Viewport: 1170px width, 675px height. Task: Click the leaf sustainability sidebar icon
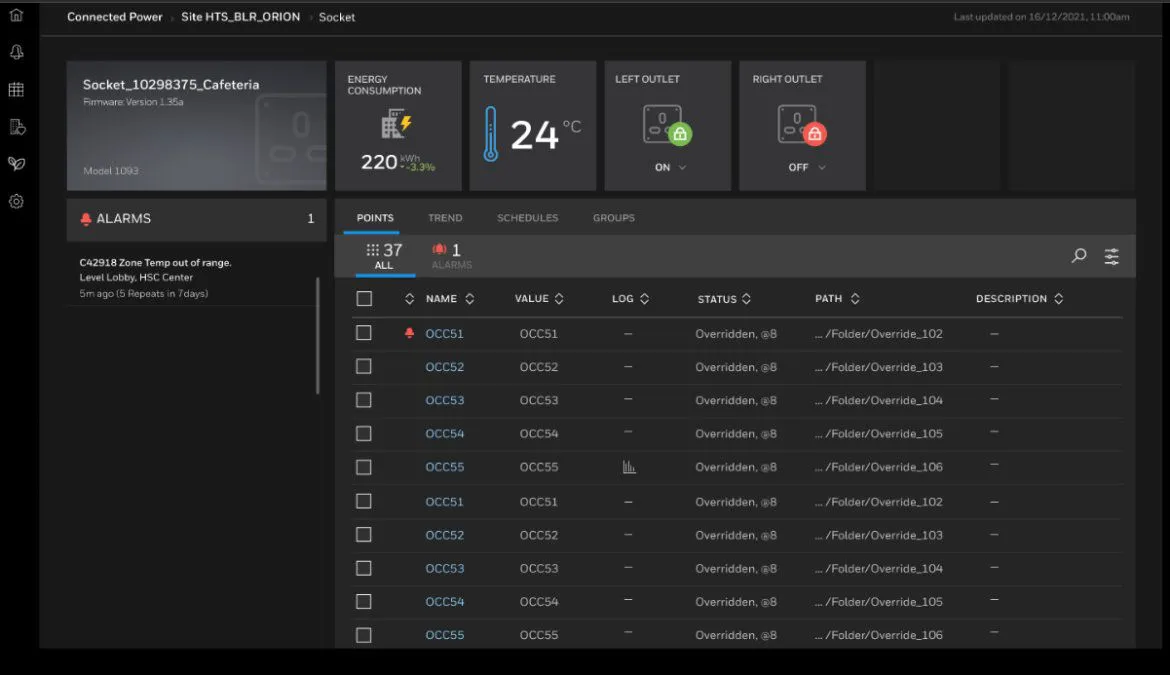[16, 163]
